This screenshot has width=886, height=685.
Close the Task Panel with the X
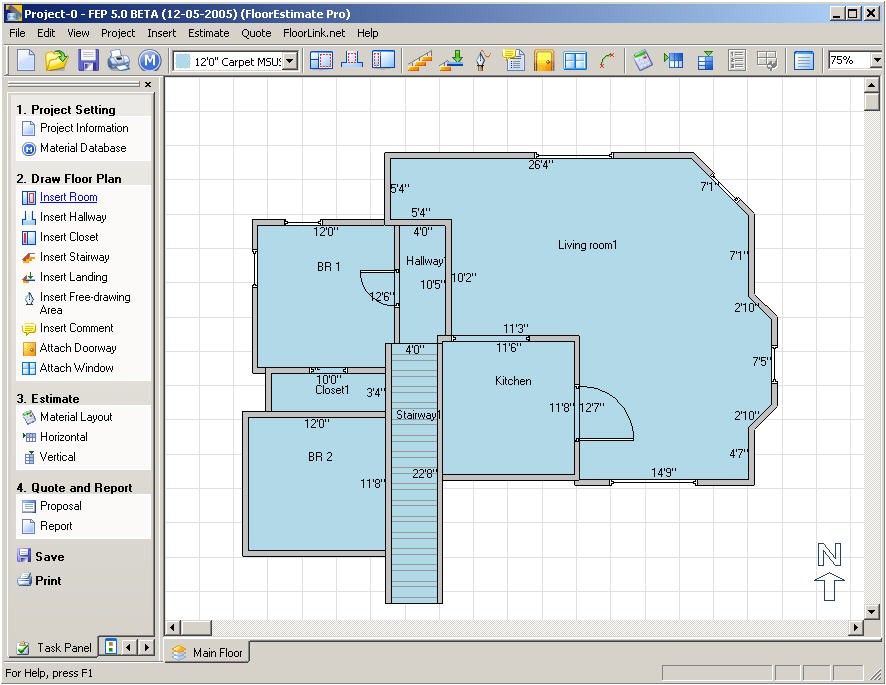148,85
